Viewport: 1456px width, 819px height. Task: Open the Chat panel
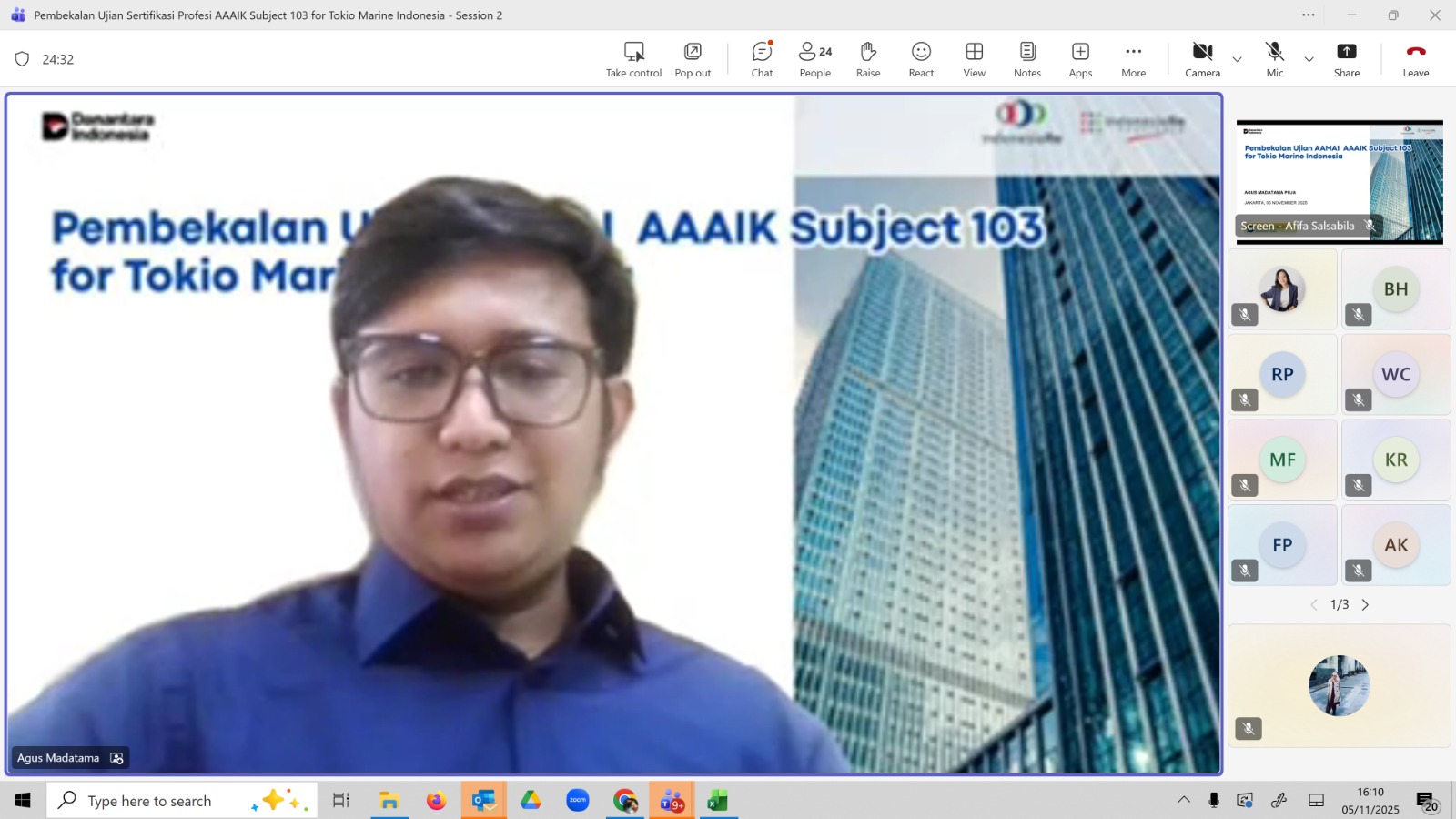tap(762, 59)
